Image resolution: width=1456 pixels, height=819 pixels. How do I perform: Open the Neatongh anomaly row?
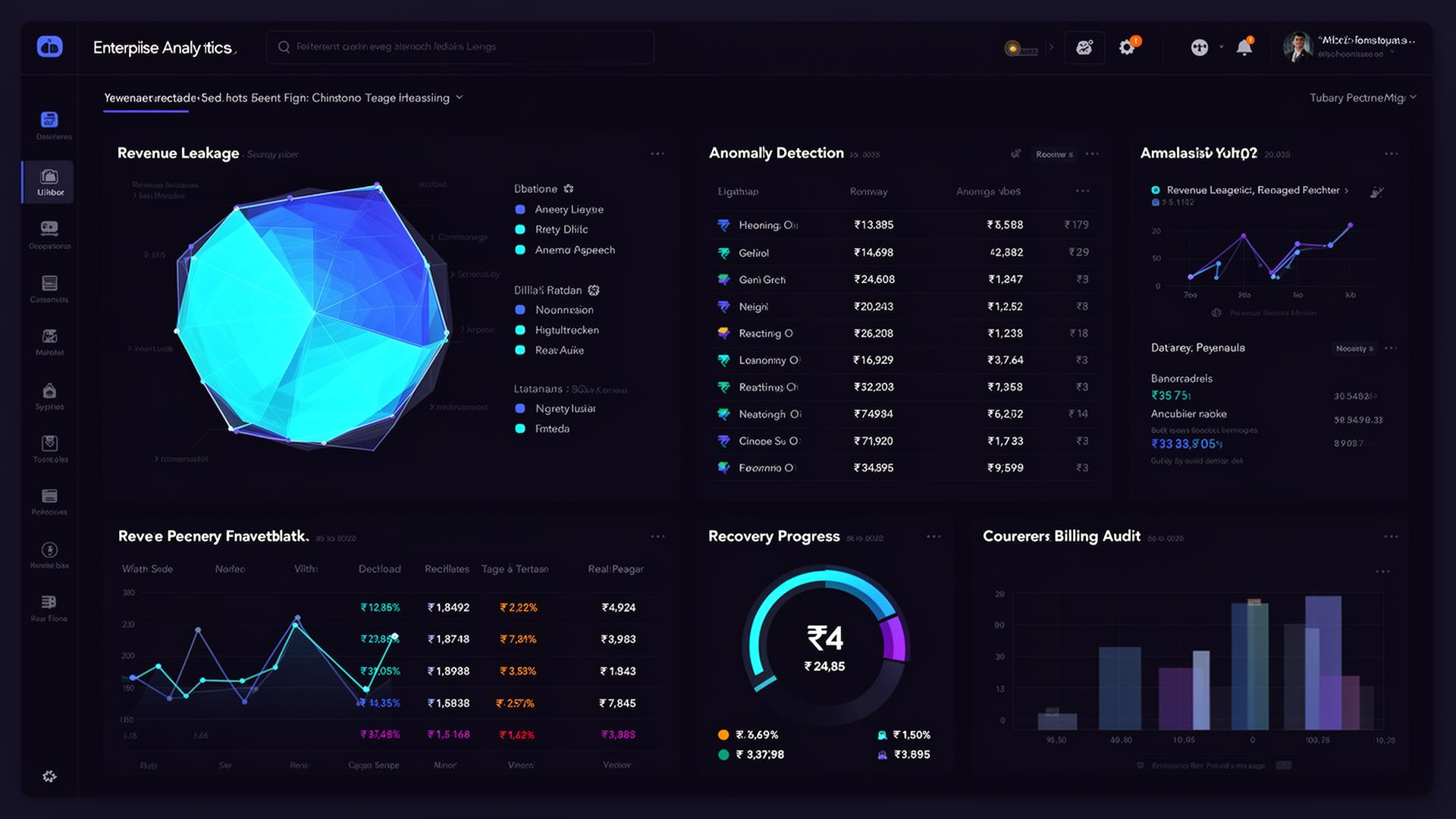coord(902,414)
